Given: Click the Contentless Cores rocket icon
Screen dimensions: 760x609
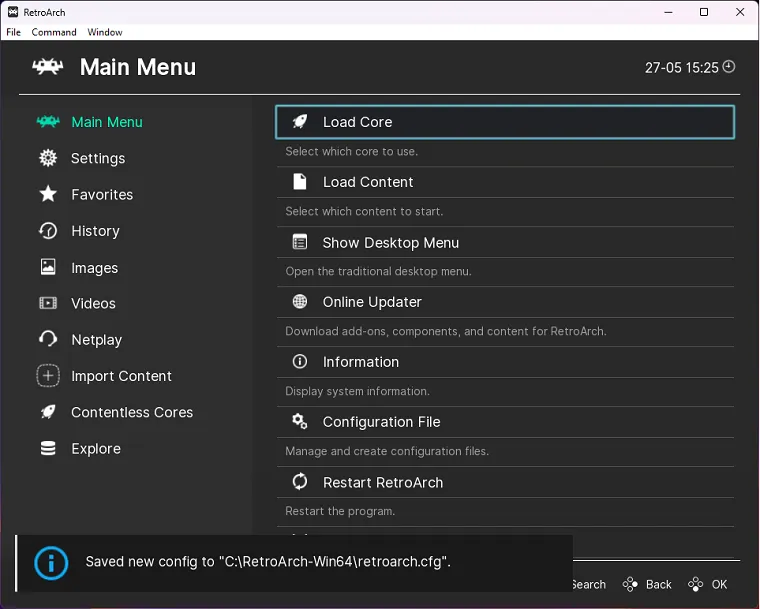Looking at the screenshot, I should [x=48, y=412].
